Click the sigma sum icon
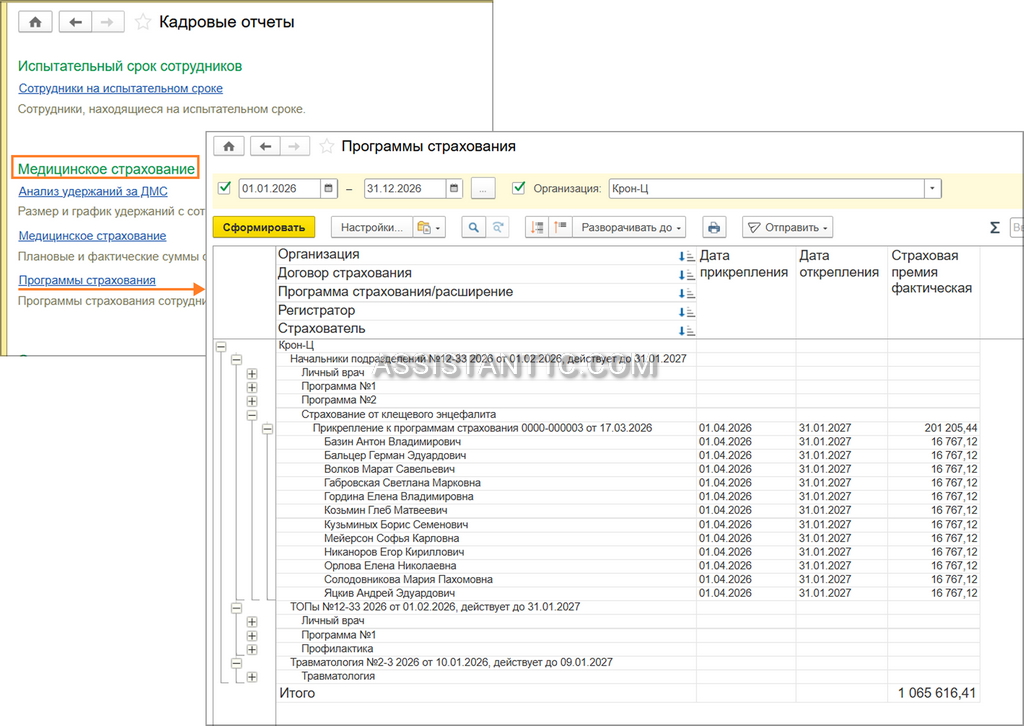1024x726 pixels. coord(995,227)
